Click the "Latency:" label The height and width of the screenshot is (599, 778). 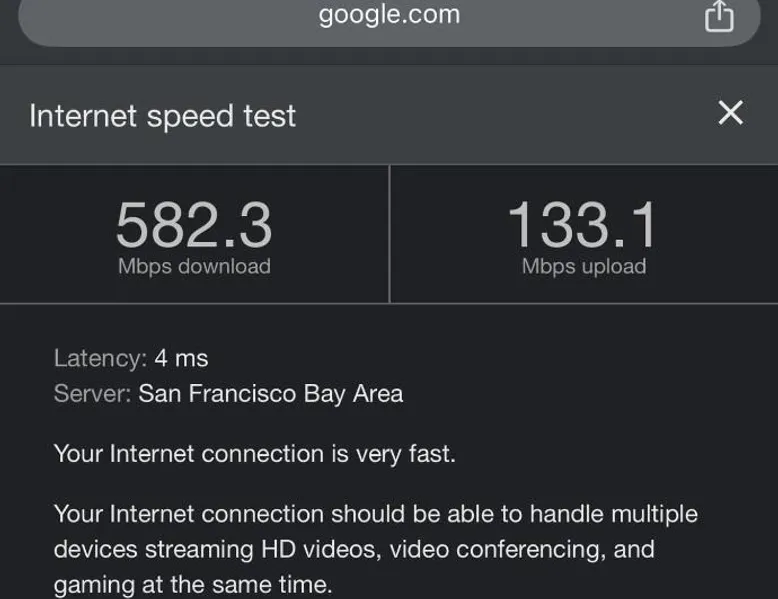[x=100, y=358]
